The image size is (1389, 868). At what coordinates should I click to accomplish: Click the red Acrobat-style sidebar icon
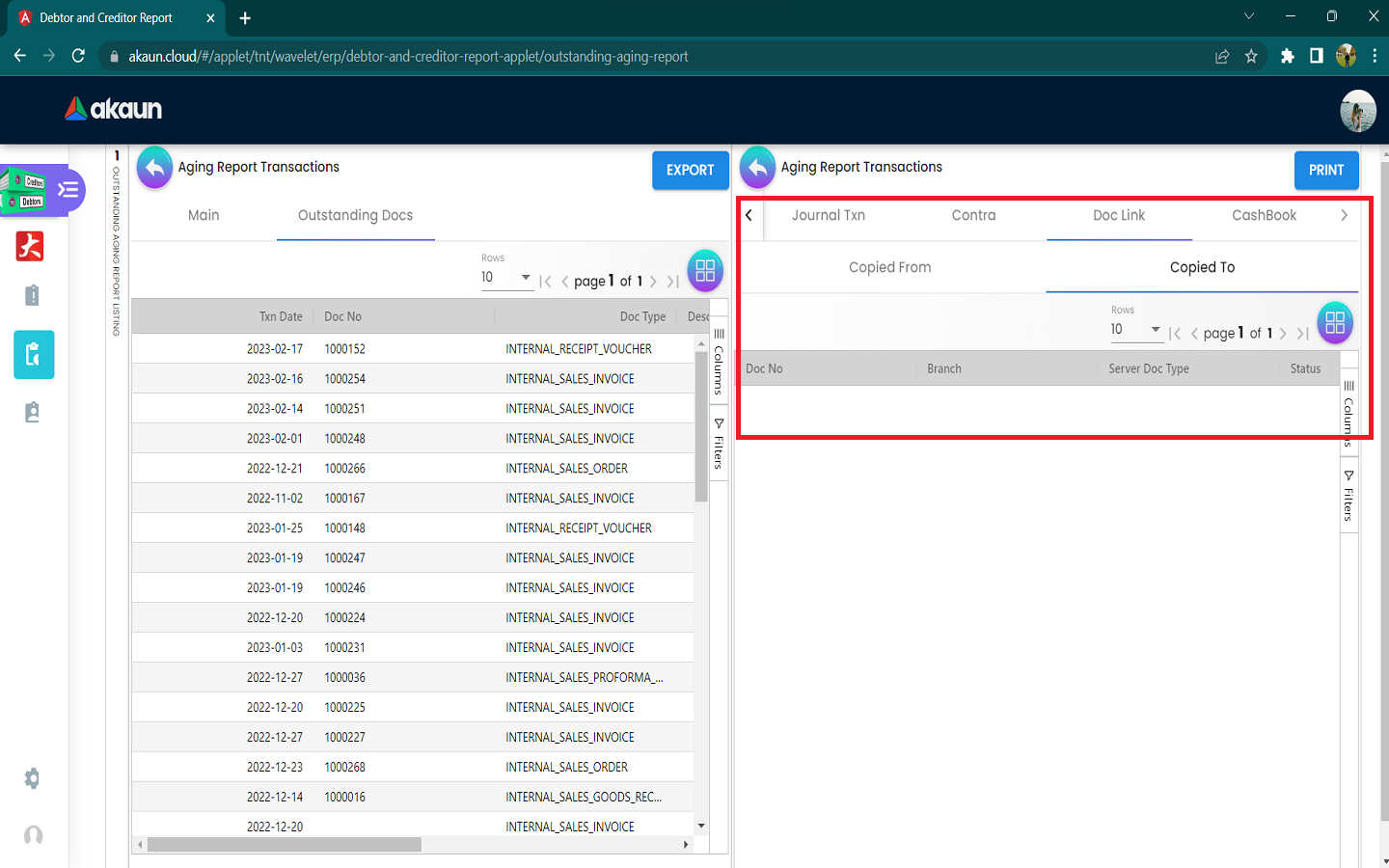coord(30,247)
